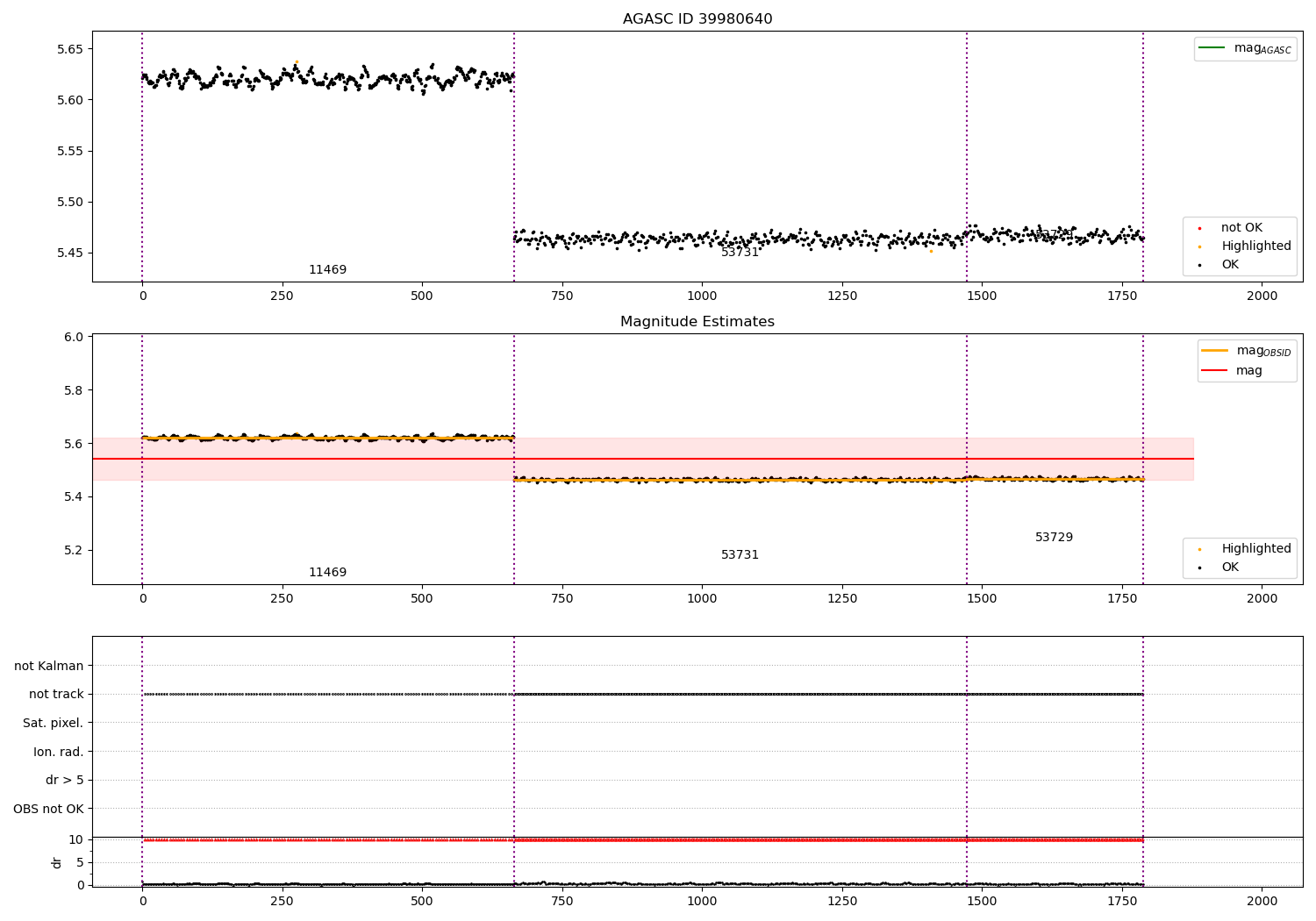This screenshot has height=921, width=1316.
Task: Click the '500' x-tick under middle plot
Action: pyautogui.click(x=422, y=599)
